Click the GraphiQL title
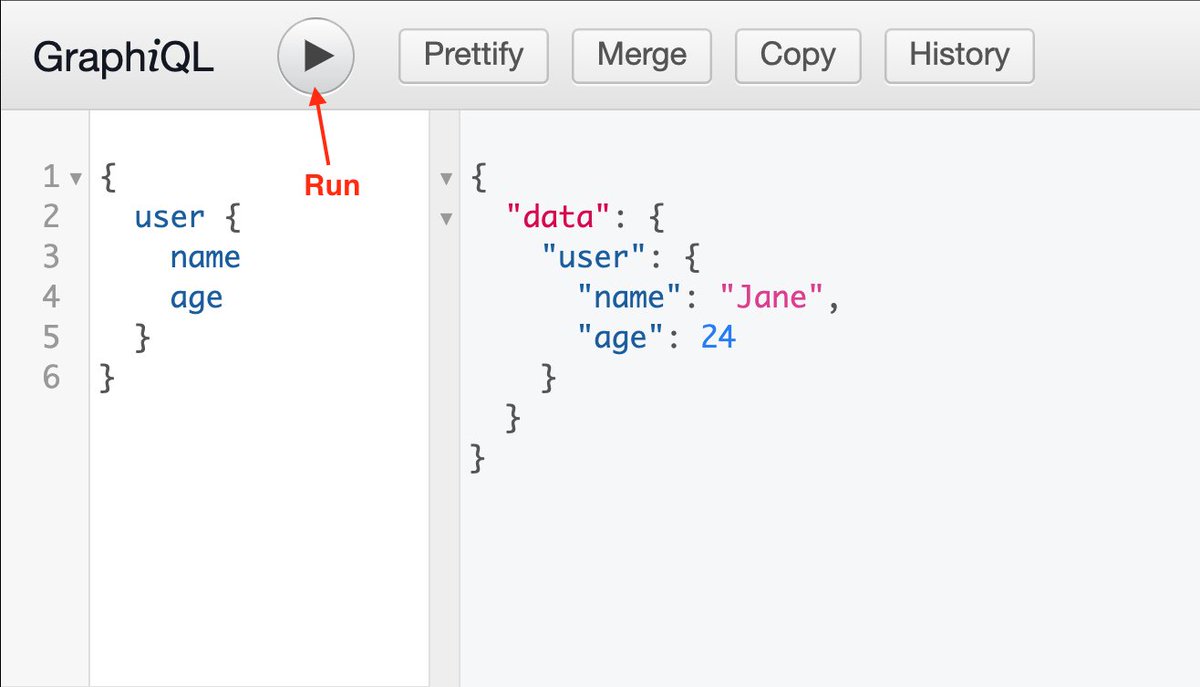The width and height of the screenshot is (1200, 687). [124, 57]
